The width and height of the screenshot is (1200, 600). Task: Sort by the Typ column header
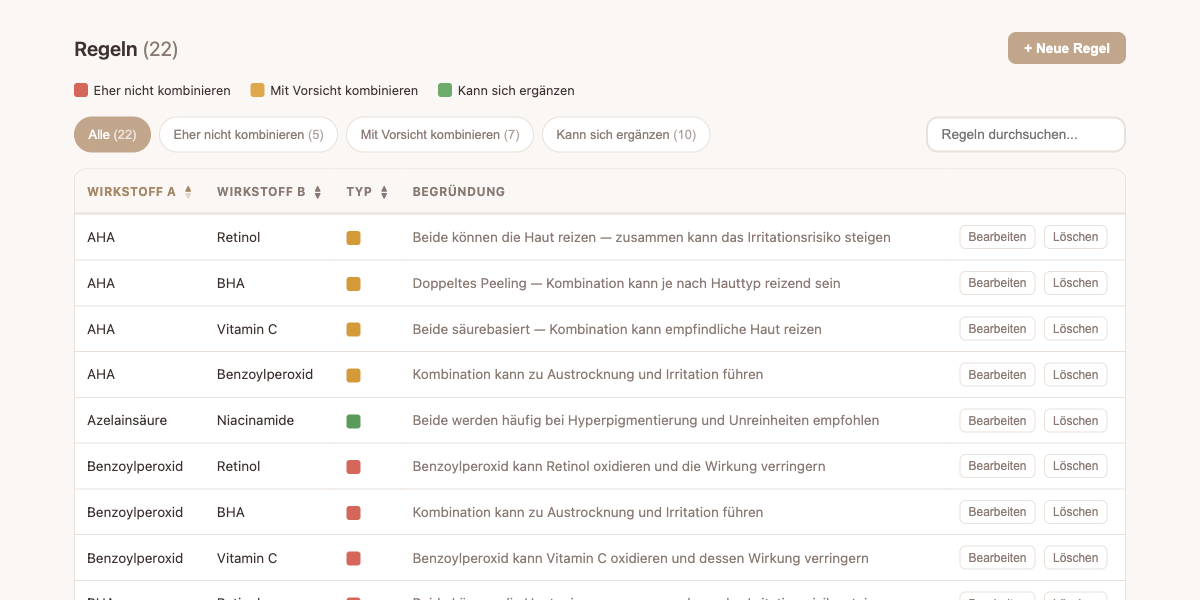tap(367, 191)
